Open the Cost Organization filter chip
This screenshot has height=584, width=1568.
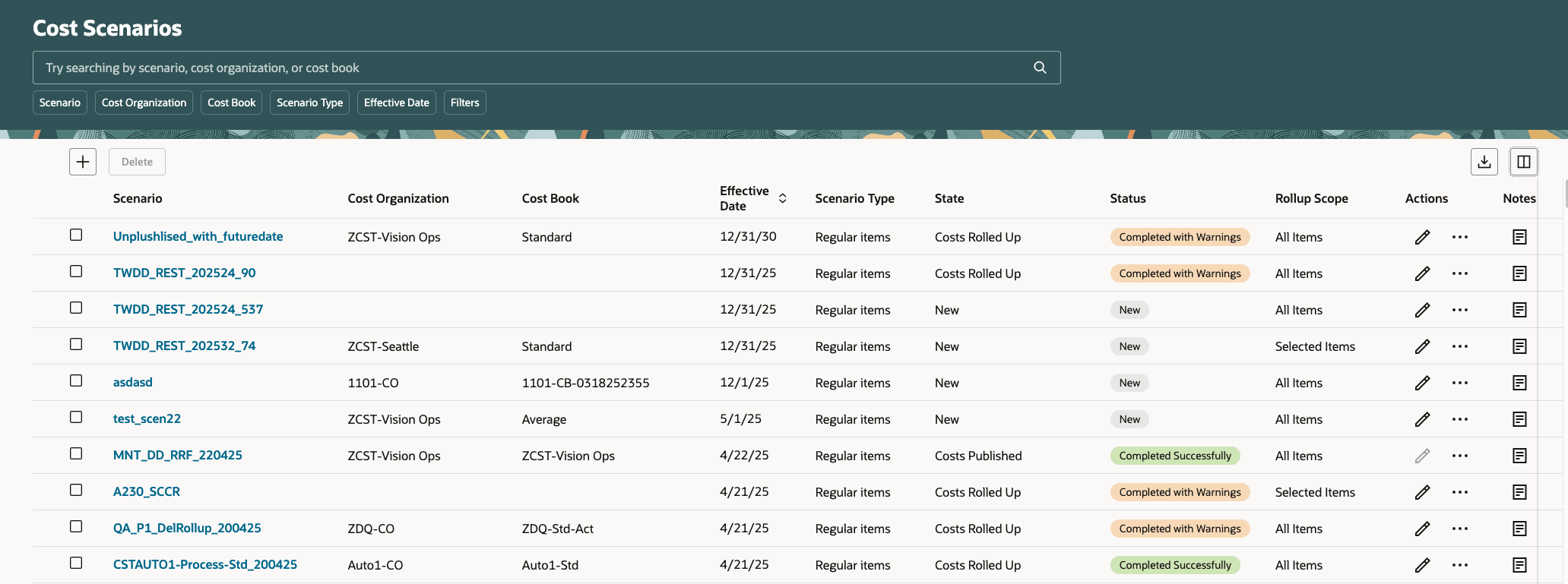click(x=144, y=103)
